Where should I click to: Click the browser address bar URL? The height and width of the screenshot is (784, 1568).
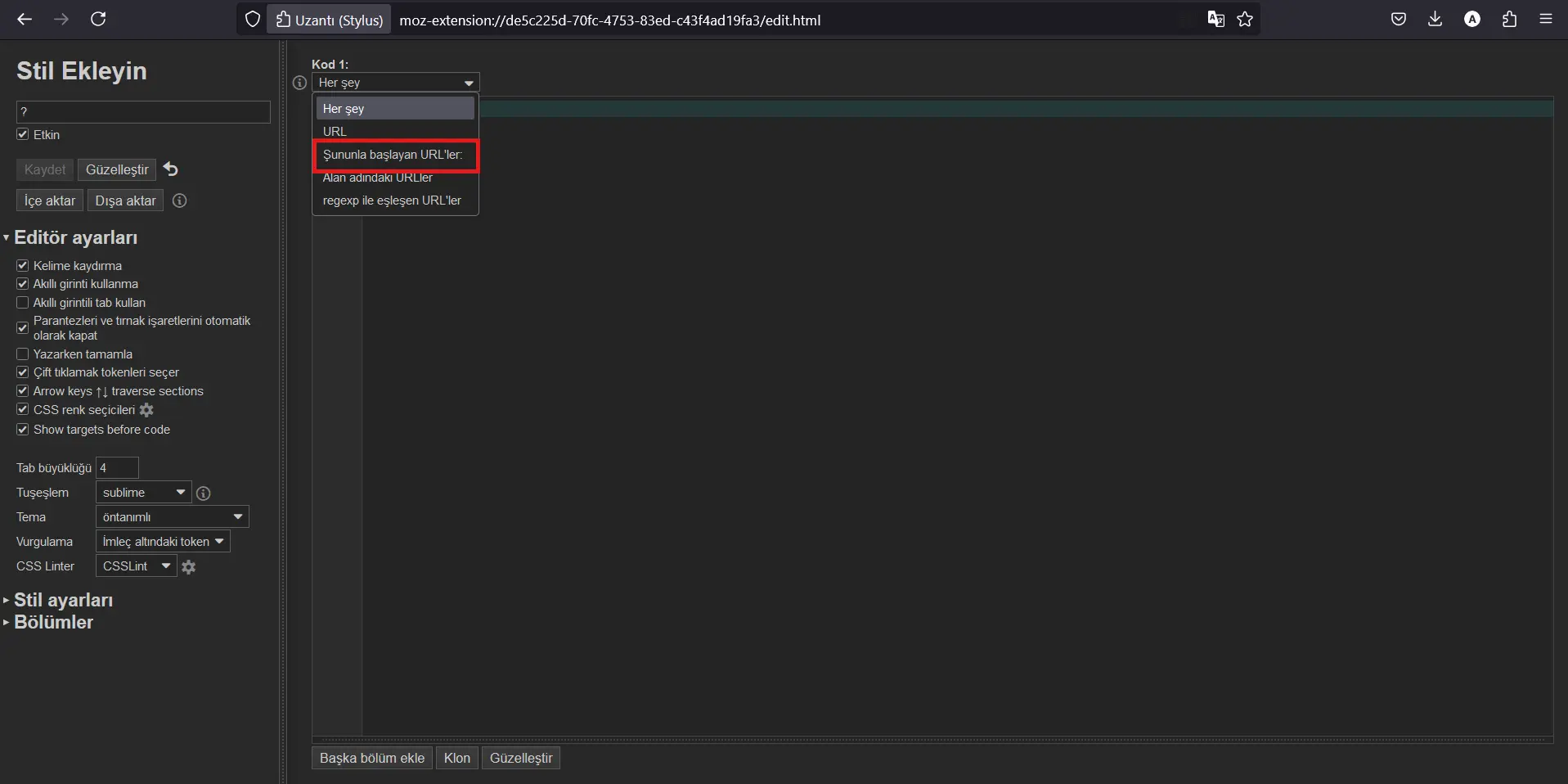pyautogui.click(x=610, y=20)
